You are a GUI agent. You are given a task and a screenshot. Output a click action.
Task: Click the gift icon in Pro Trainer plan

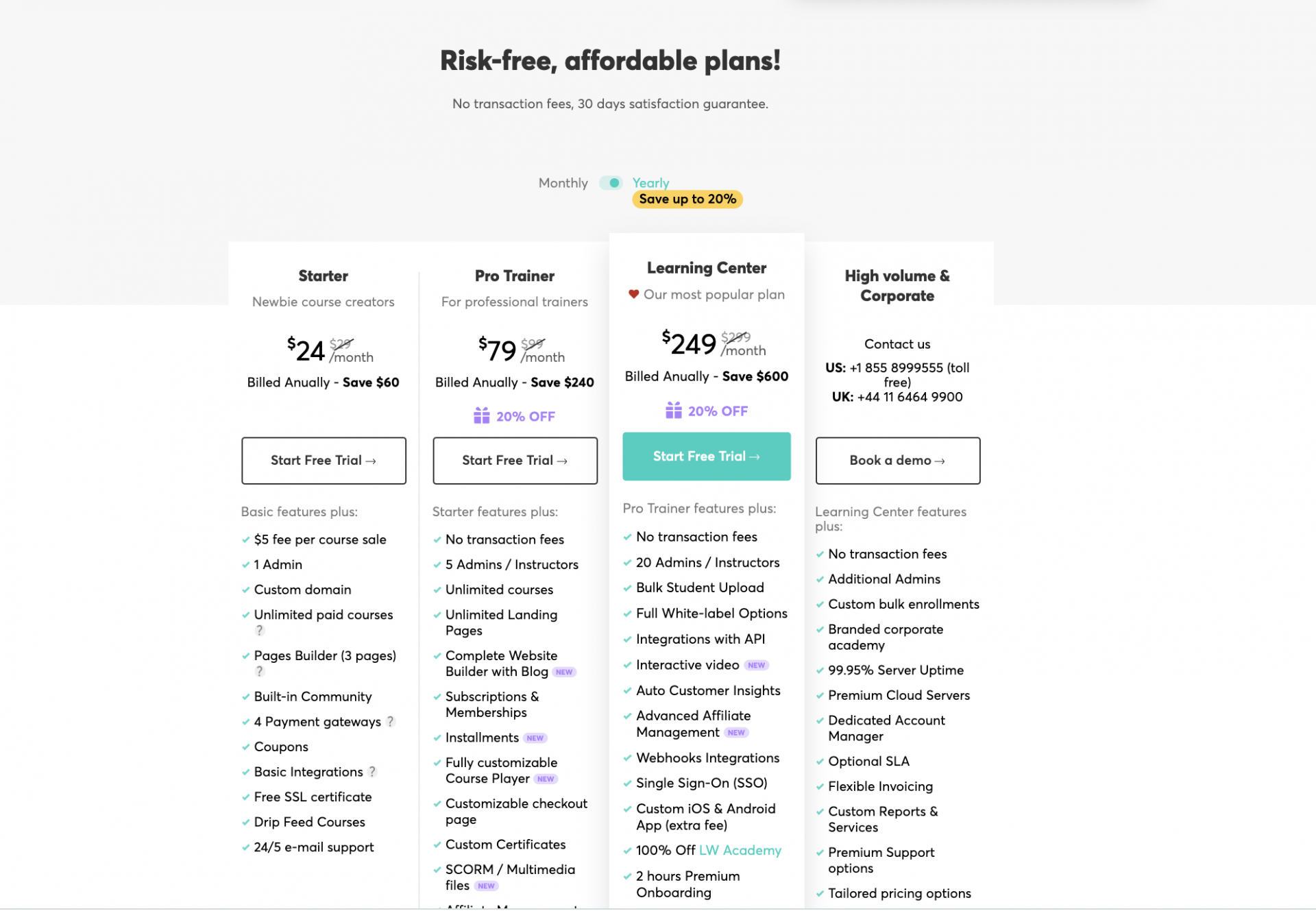coord(481,416)
